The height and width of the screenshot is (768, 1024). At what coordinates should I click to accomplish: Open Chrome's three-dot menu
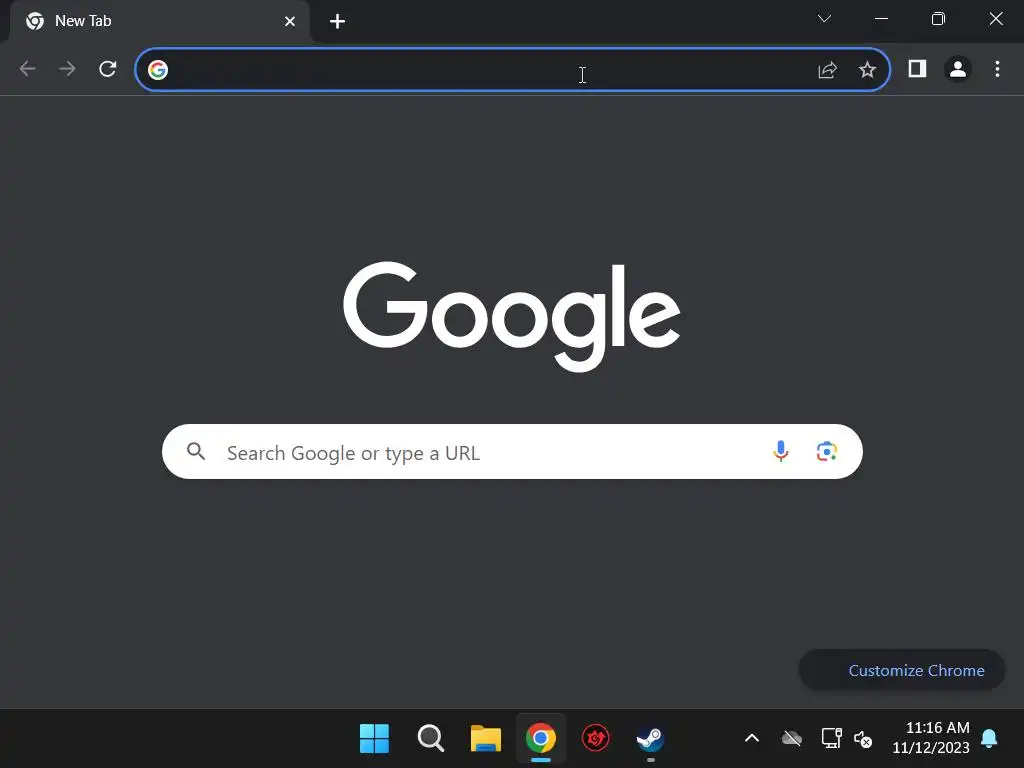[997, 69]
